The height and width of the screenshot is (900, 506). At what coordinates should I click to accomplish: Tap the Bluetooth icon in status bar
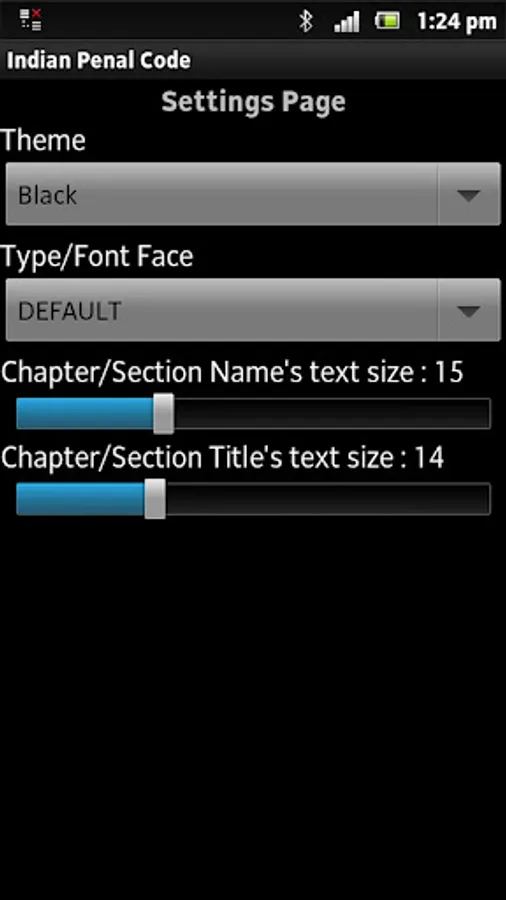click(306, 21)
